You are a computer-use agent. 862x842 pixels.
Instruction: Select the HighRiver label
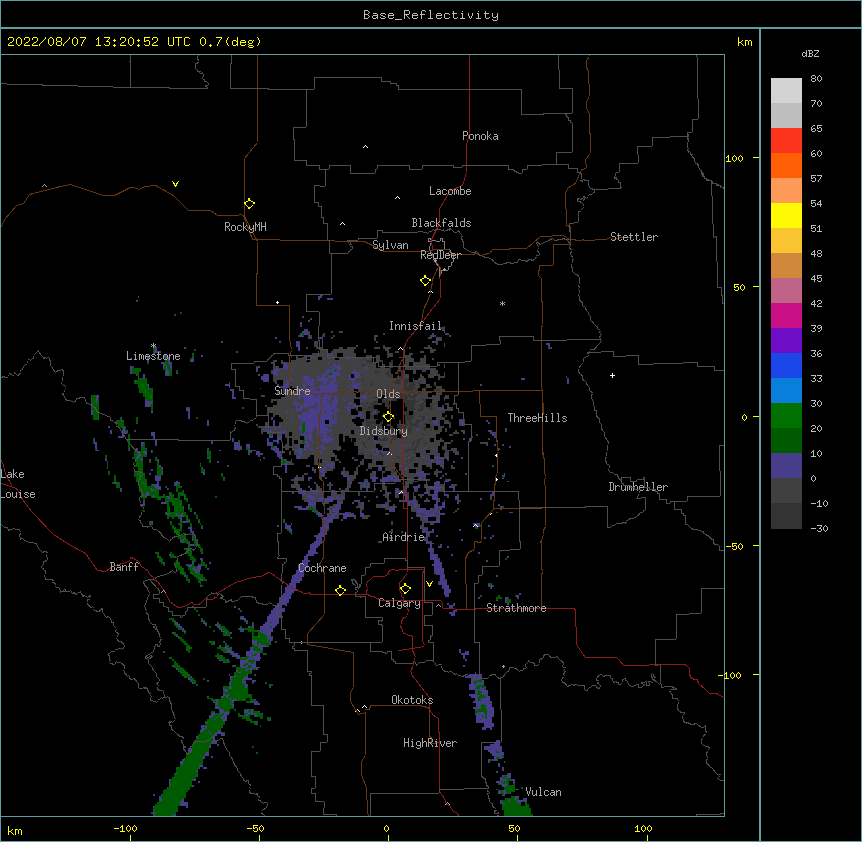pyautogui.click(x=430, y=743)
